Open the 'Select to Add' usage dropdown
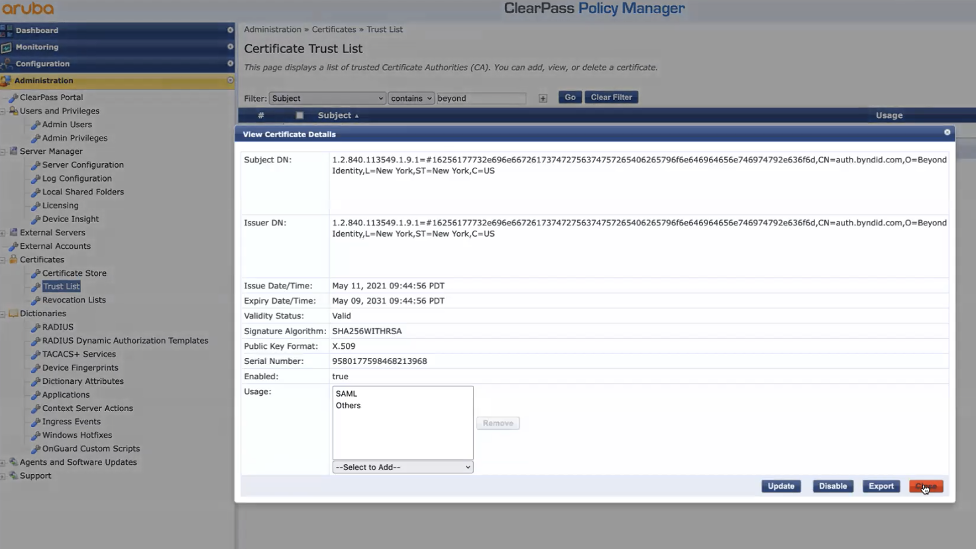Image resolution: width=976 pixels, height=550 pixels. click(x=402, y=467)
